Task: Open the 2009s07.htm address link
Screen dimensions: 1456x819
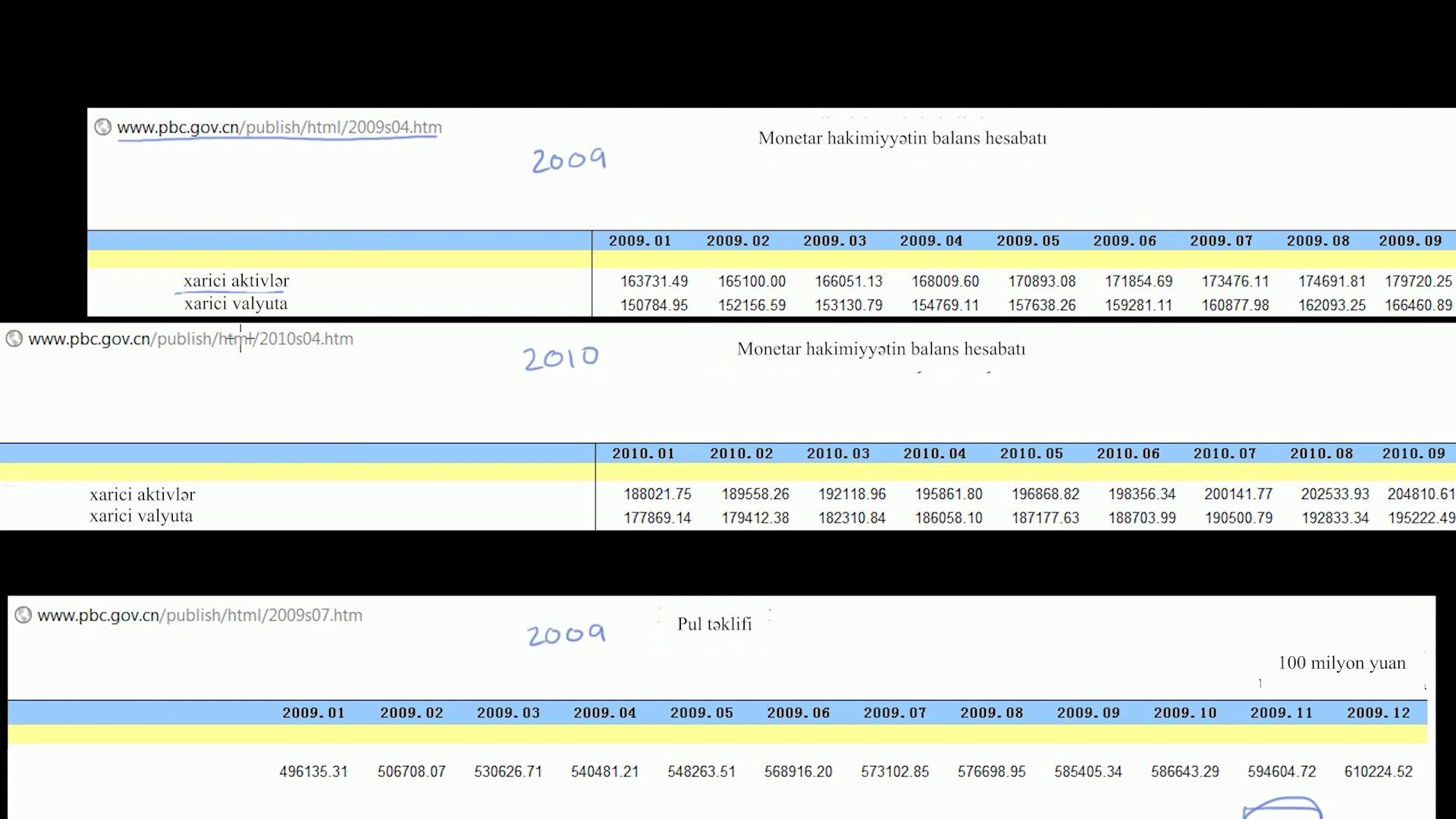Action: pyautogui.click(x=199, y=615)
